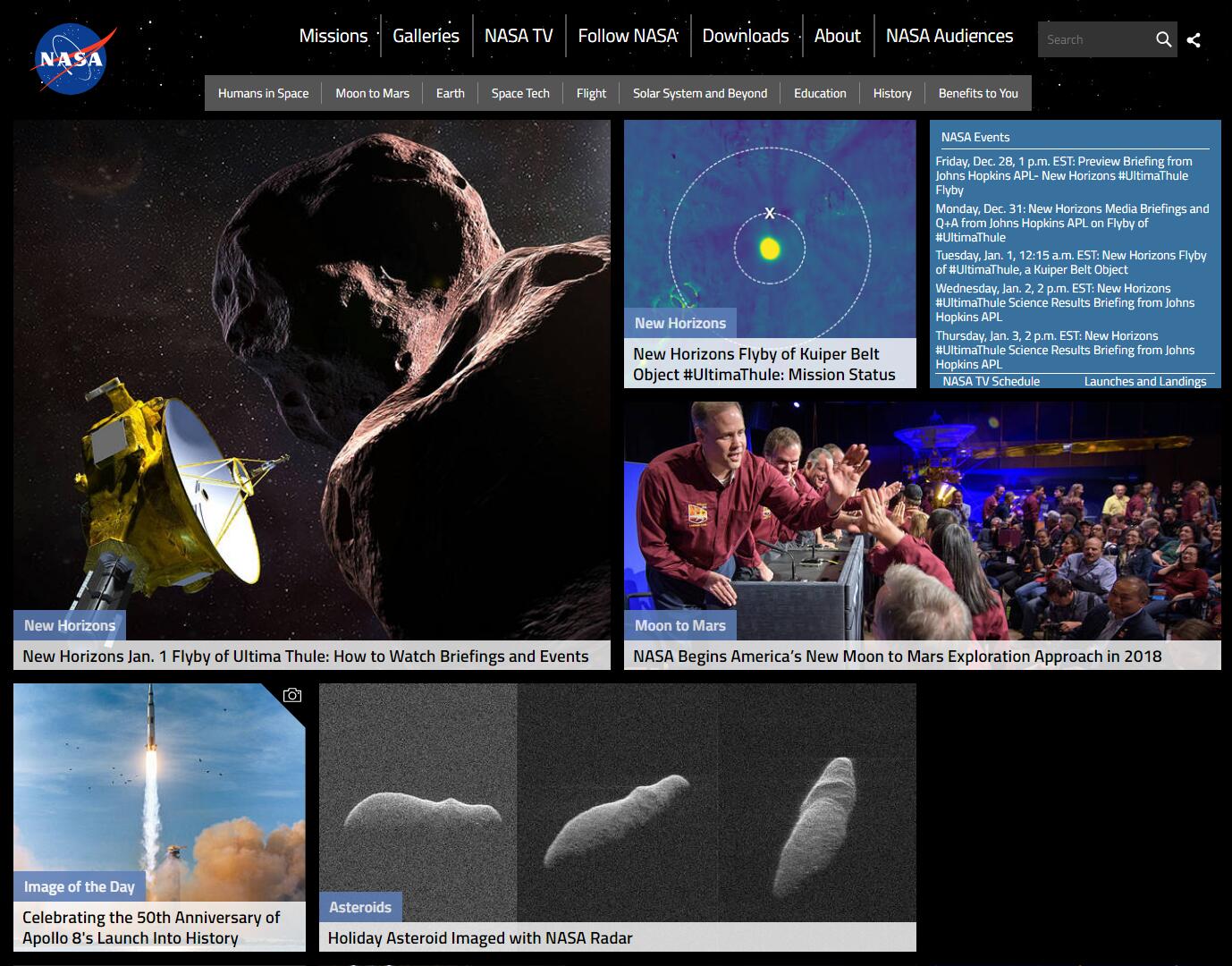Open the NASA Events heading
Viewport: 1232px width, 966px height.
(x=975, y=137)
